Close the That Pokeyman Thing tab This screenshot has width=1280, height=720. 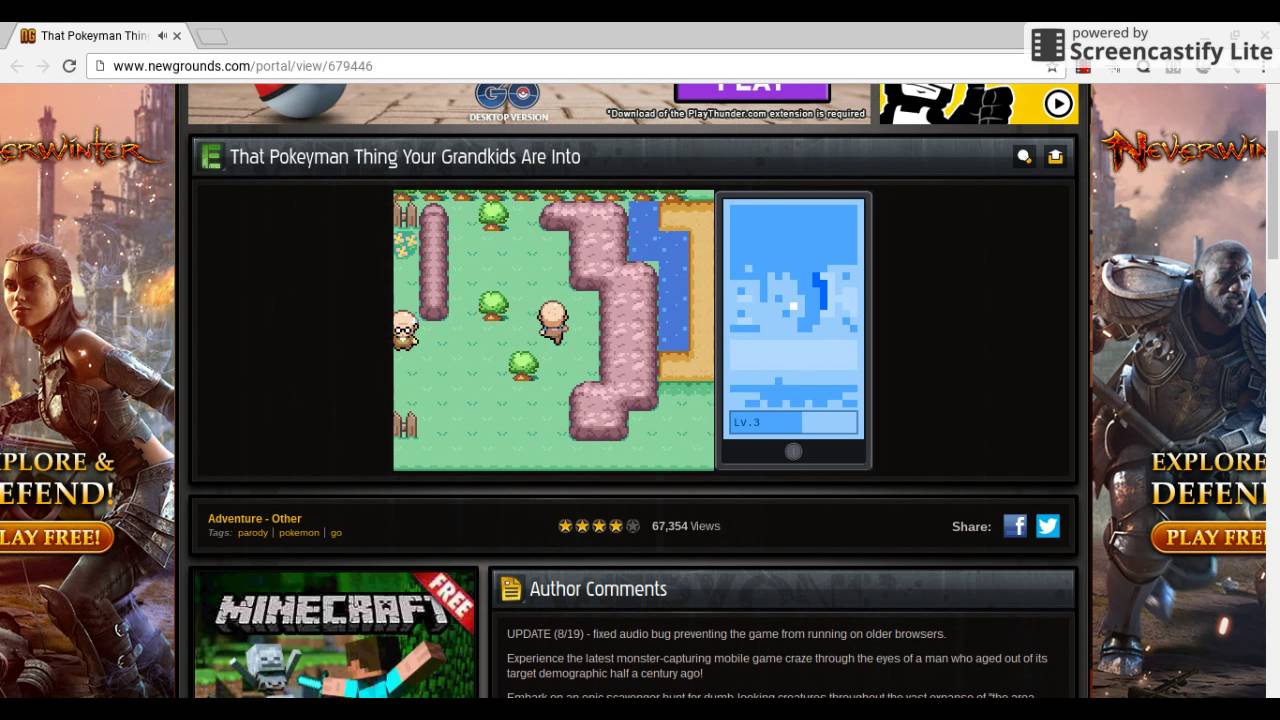point(177,36)
